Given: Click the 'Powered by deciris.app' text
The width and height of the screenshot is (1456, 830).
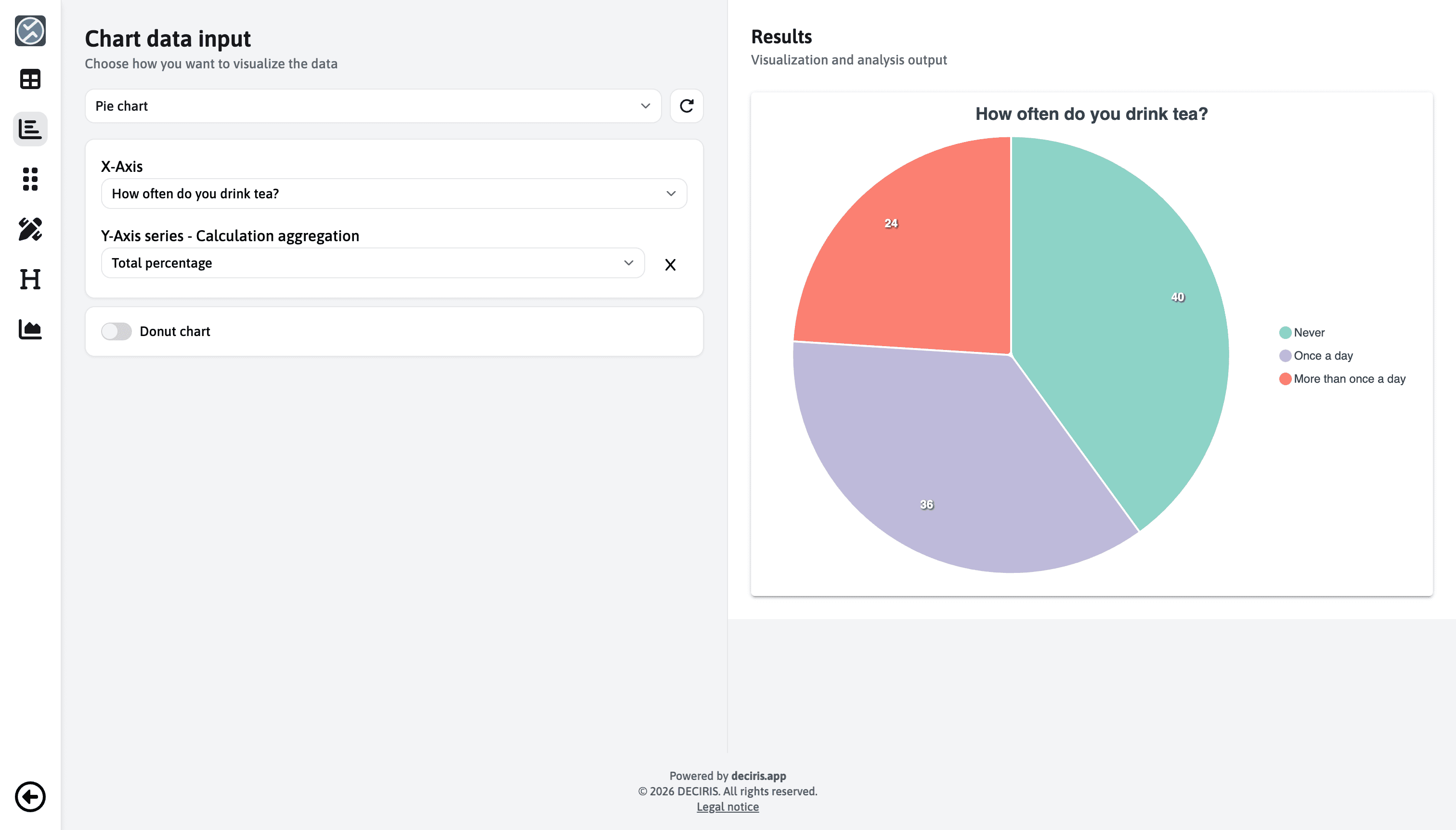Looking at the screenshot, I should click(x=728, y=775).
